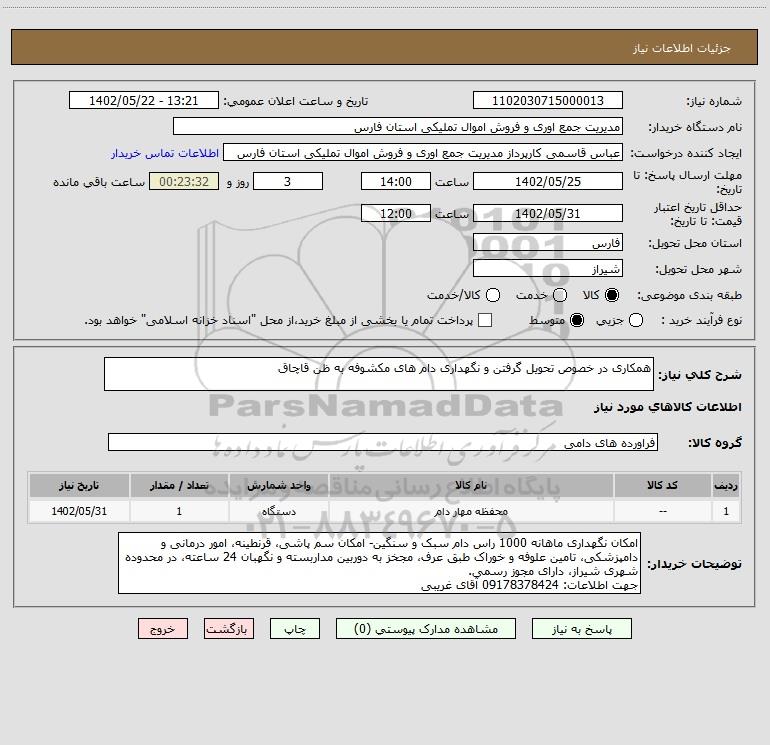Viewport: 770px width, 745px height.
Task: Click the چاپ print button
Action: click(295, 629)
